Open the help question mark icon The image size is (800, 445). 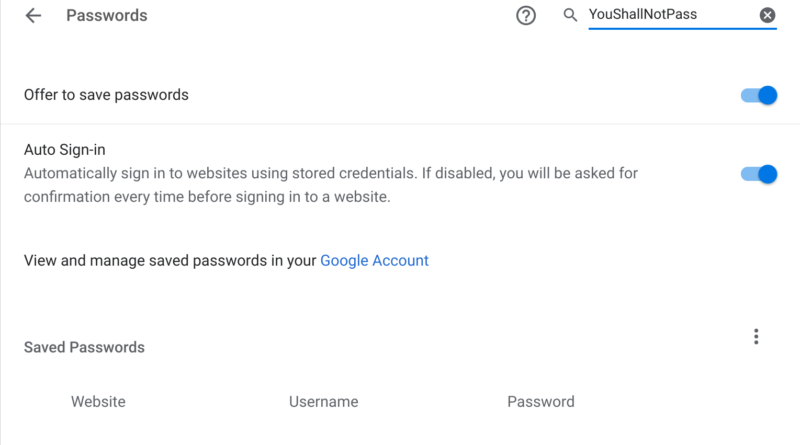(x=526, y=15)
